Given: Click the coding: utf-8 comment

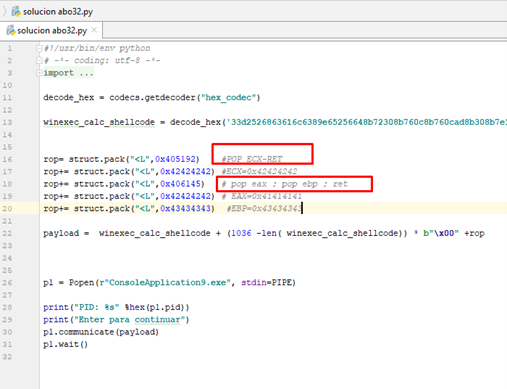Looking at the screenshot, I should click(102, 61).
